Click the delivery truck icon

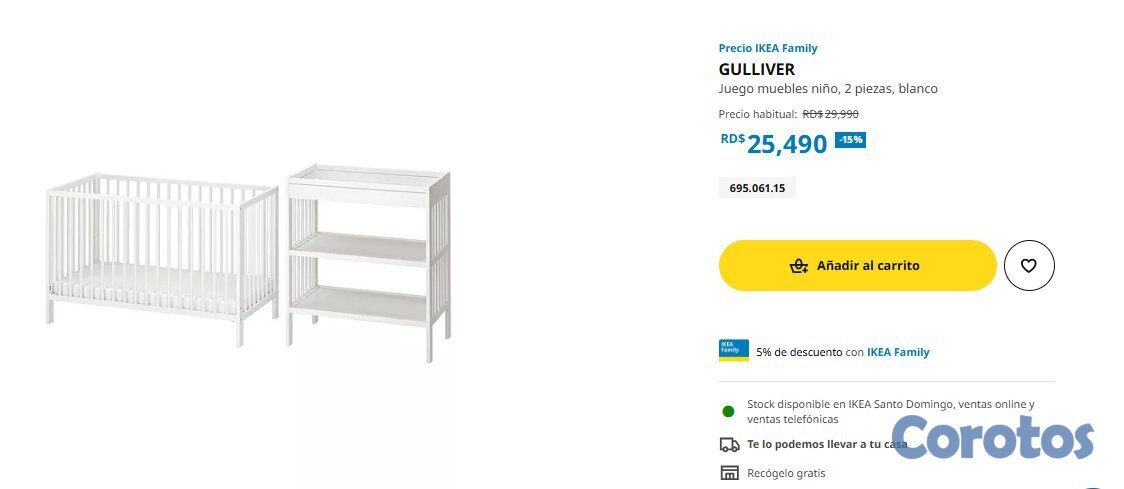[729, 445]
